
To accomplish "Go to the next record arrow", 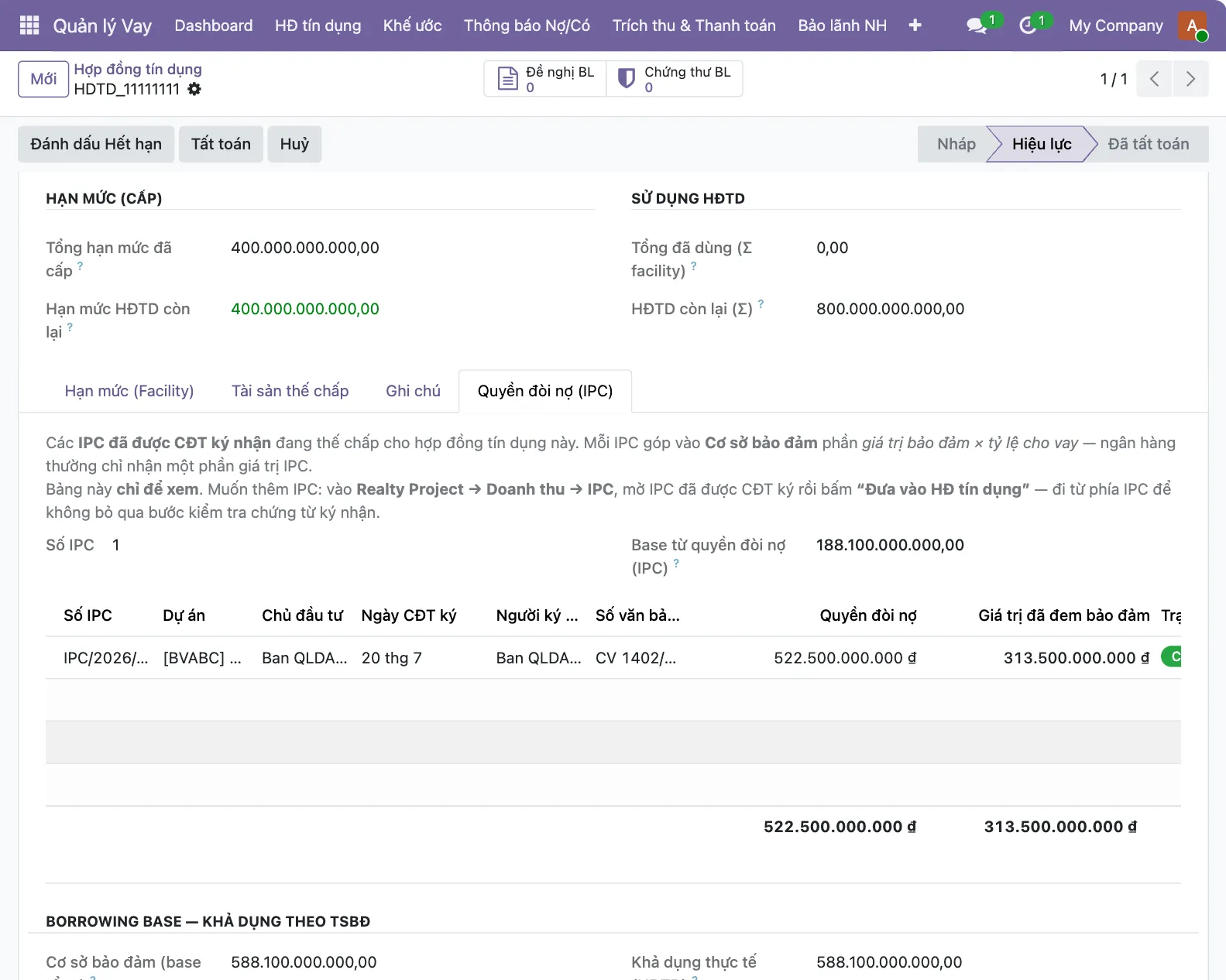I will point(1190,79).
